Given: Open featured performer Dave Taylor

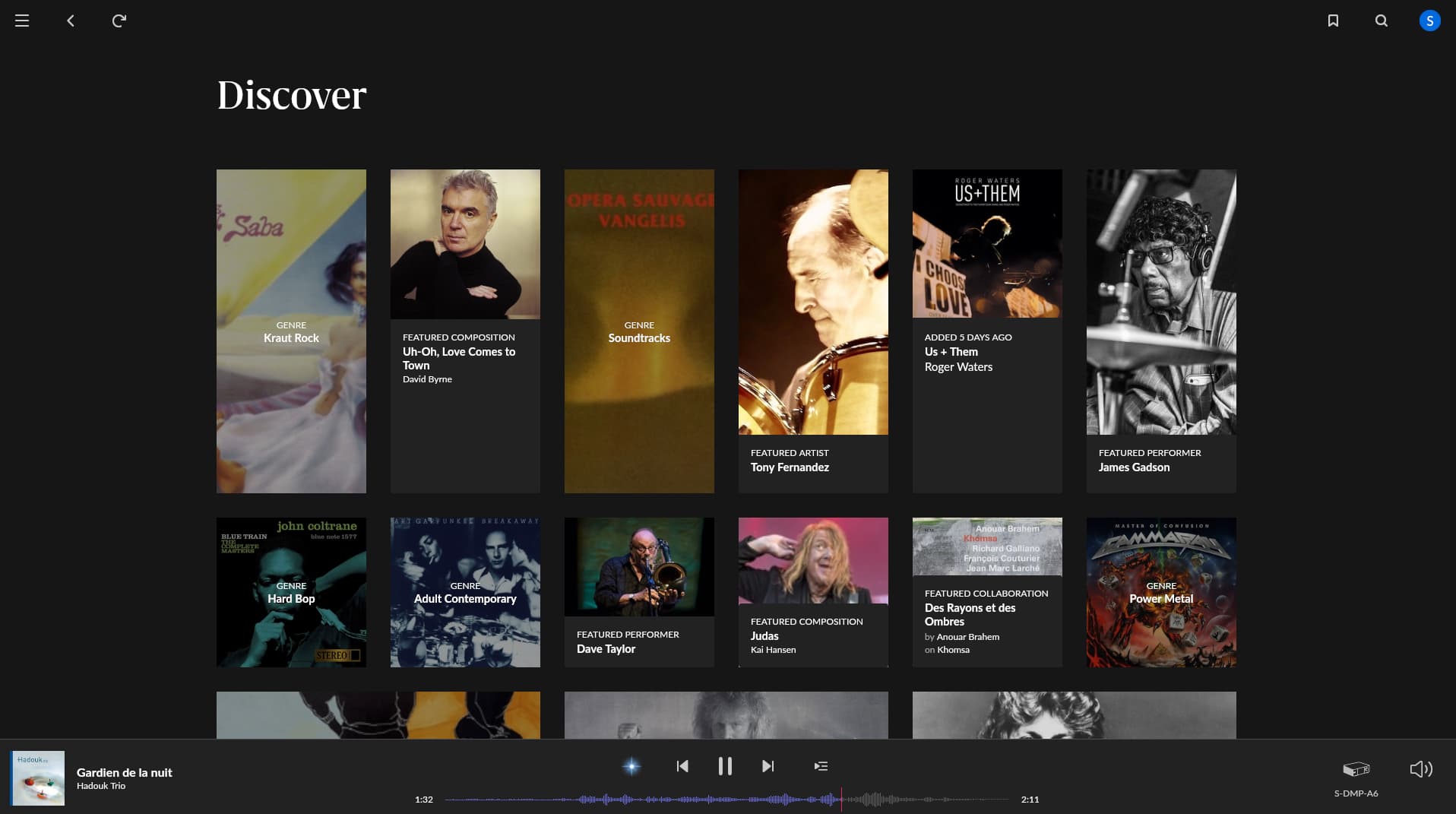Looking at the screenshot, I should [x=606, y=649].
